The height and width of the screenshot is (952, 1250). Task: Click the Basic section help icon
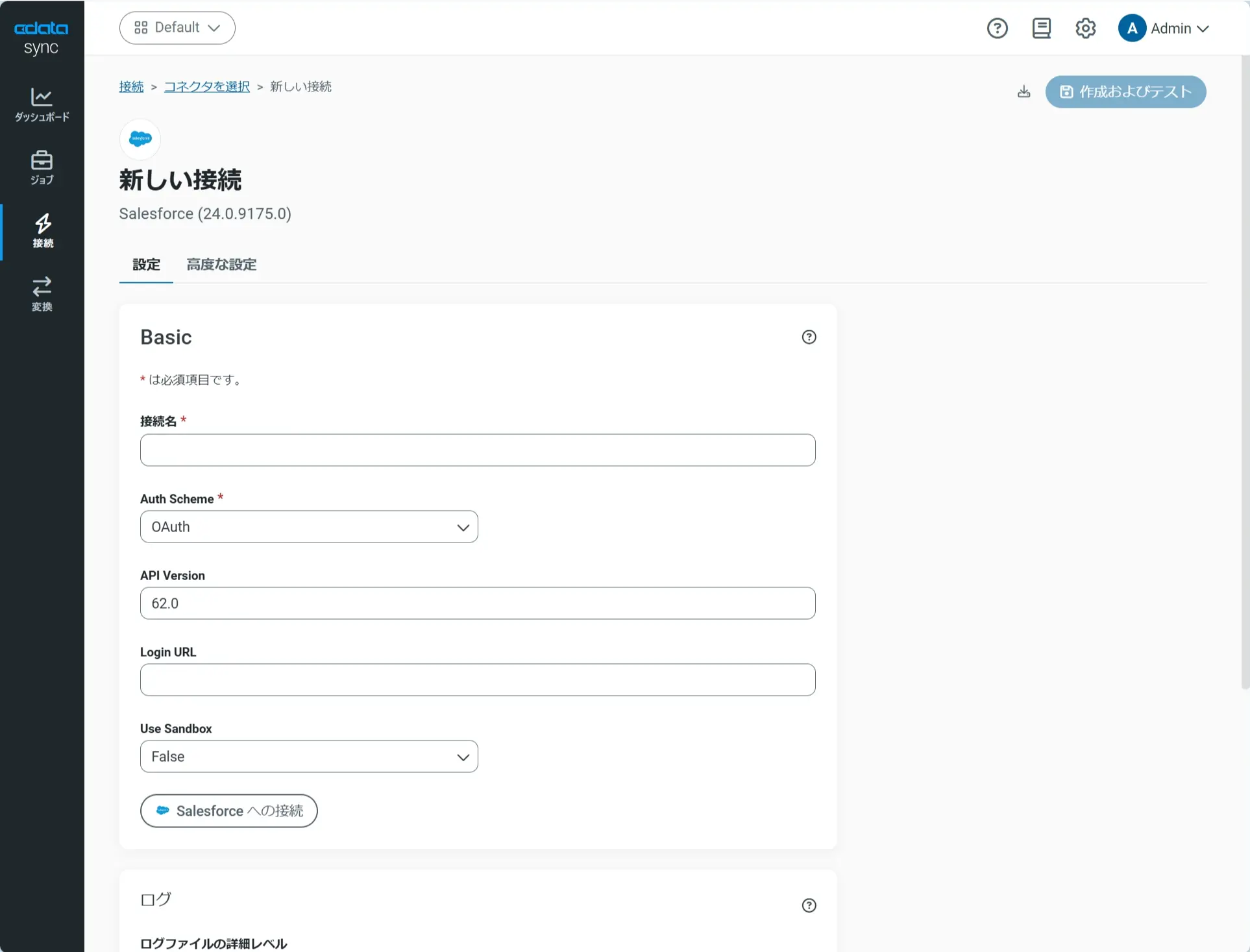coord(809,337)
